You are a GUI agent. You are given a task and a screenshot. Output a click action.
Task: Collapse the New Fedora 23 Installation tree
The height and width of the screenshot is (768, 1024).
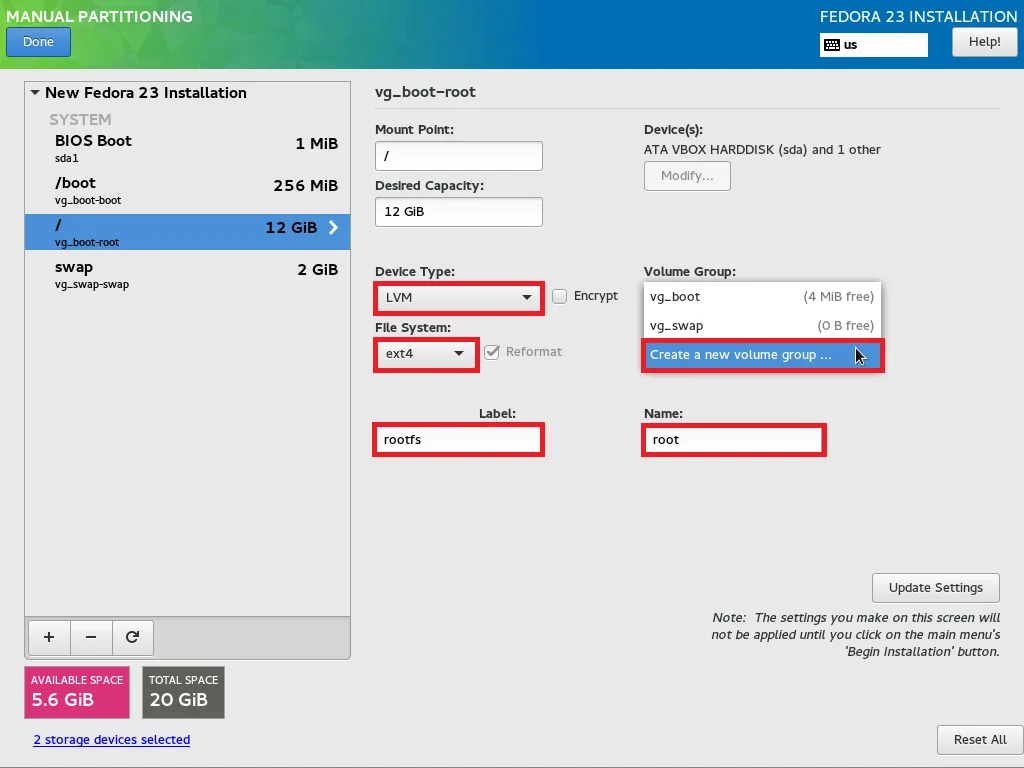35,93
